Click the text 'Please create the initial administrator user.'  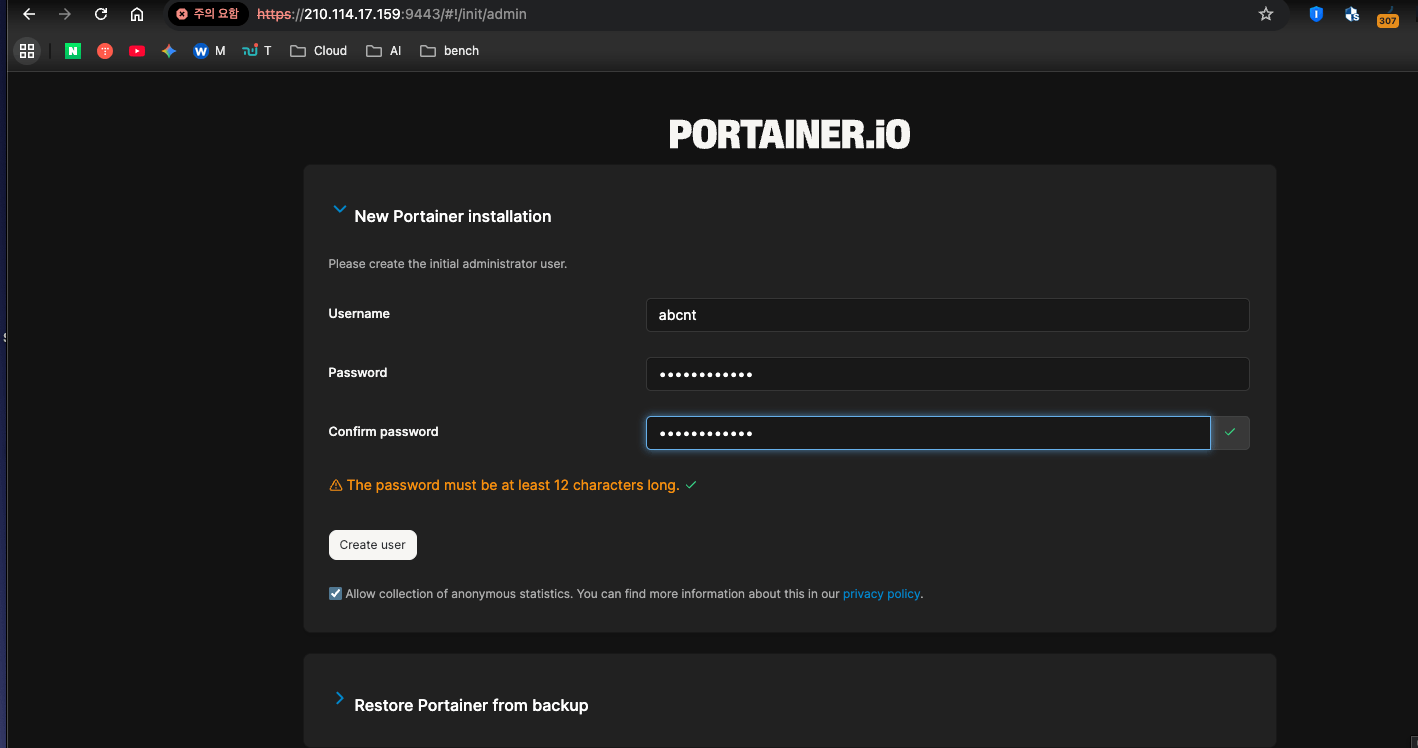(448, 264)
